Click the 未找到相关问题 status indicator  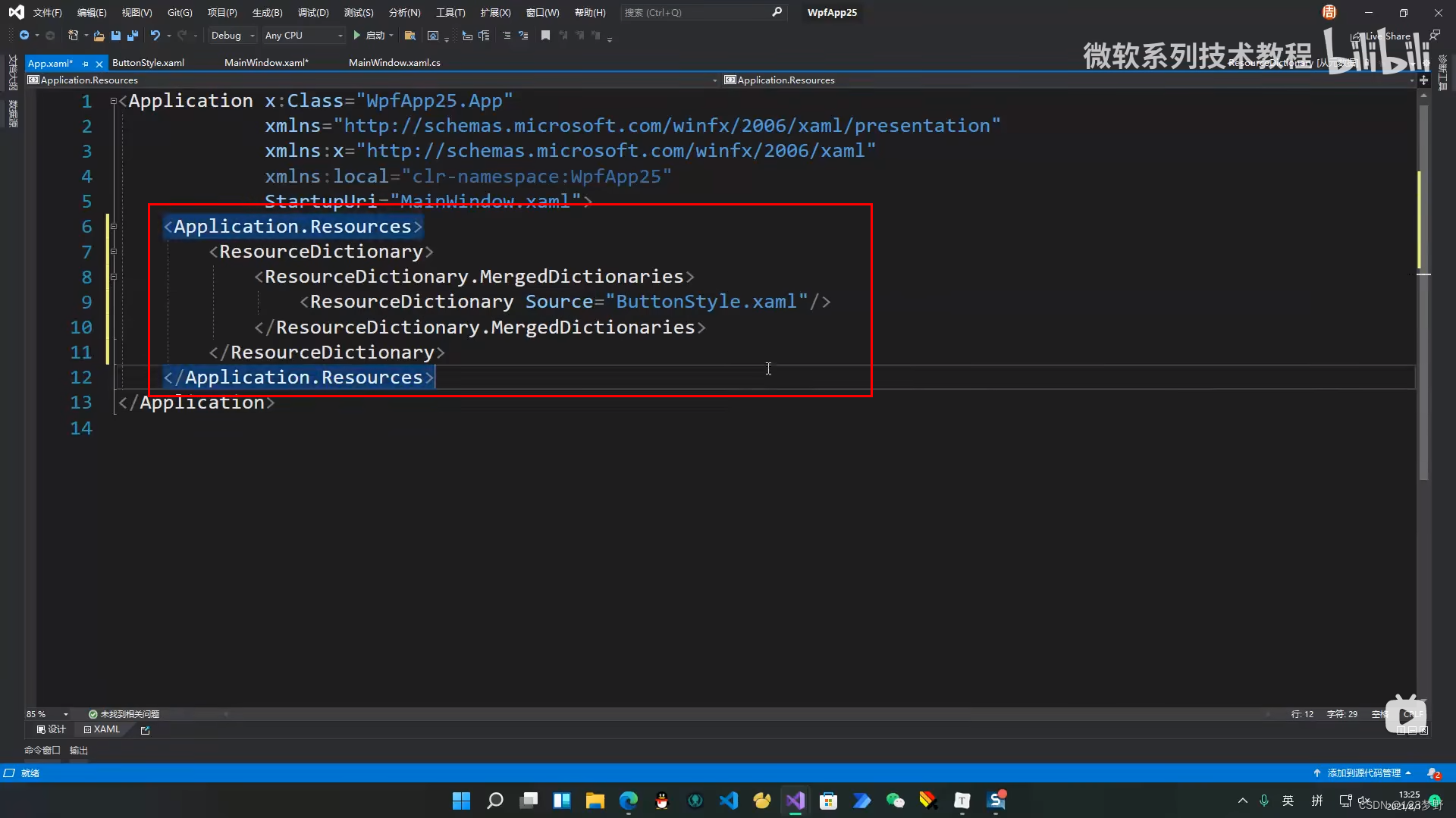tap(124, 714)
